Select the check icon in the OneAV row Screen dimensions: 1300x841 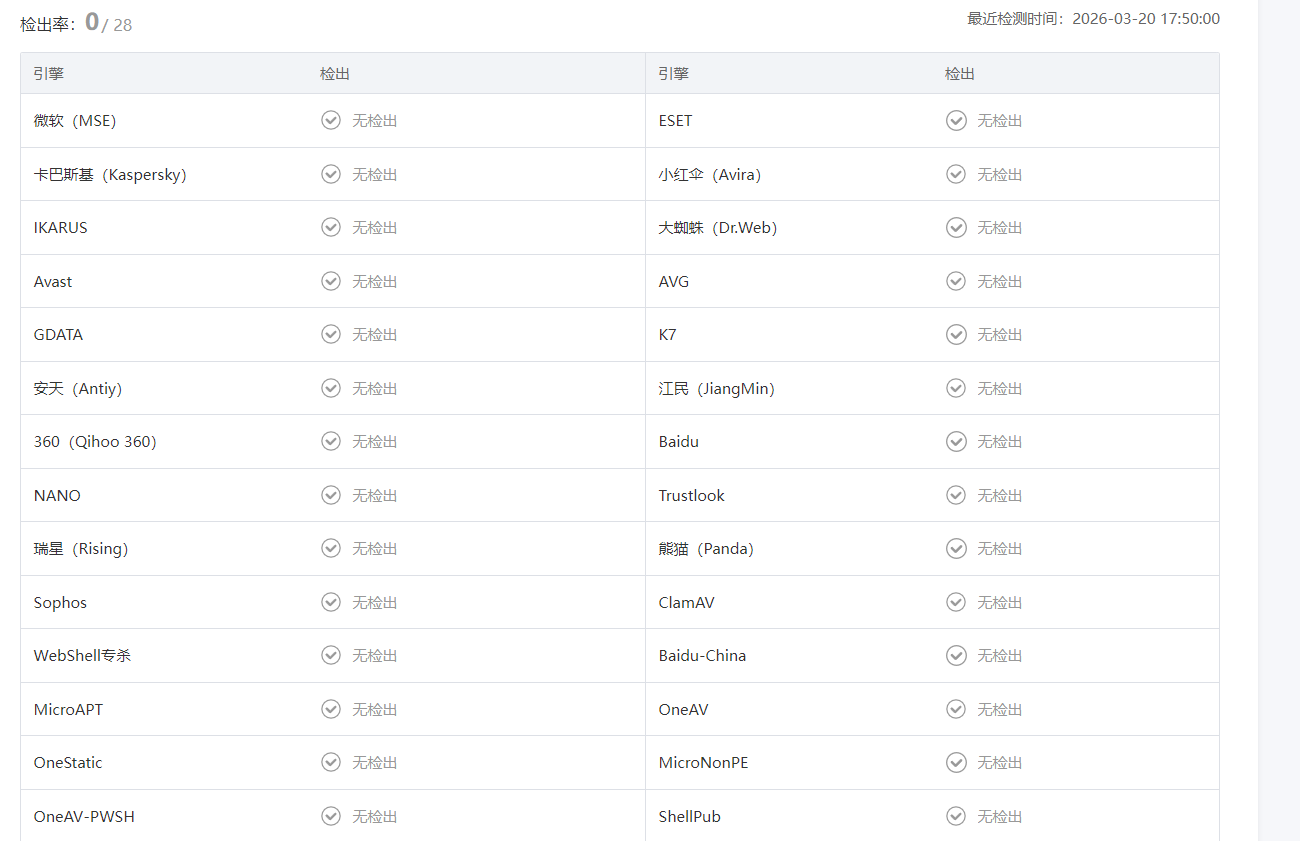click(956, 709)
